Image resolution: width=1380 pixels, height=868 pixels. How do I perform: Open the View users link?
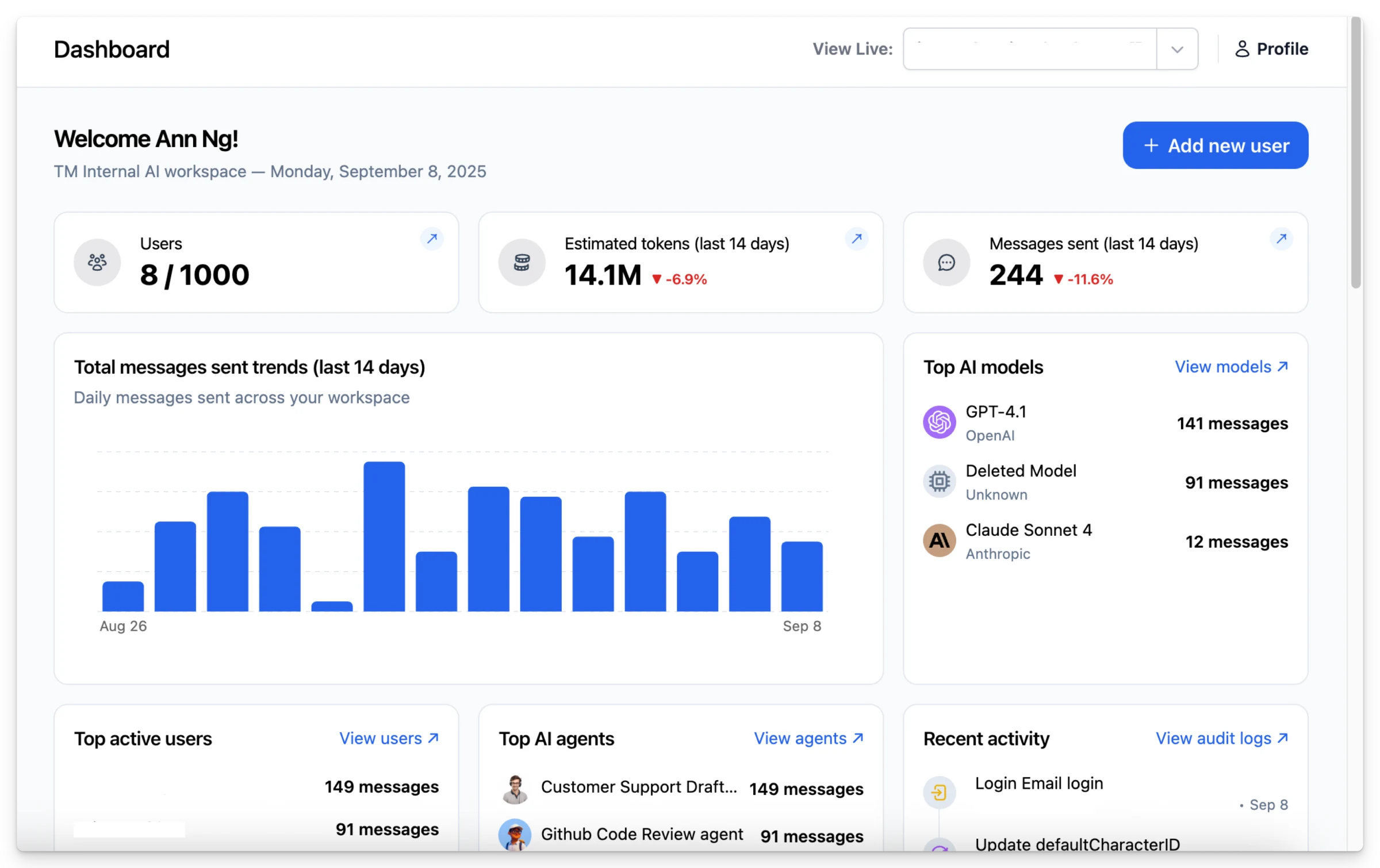tap(389, 738)
